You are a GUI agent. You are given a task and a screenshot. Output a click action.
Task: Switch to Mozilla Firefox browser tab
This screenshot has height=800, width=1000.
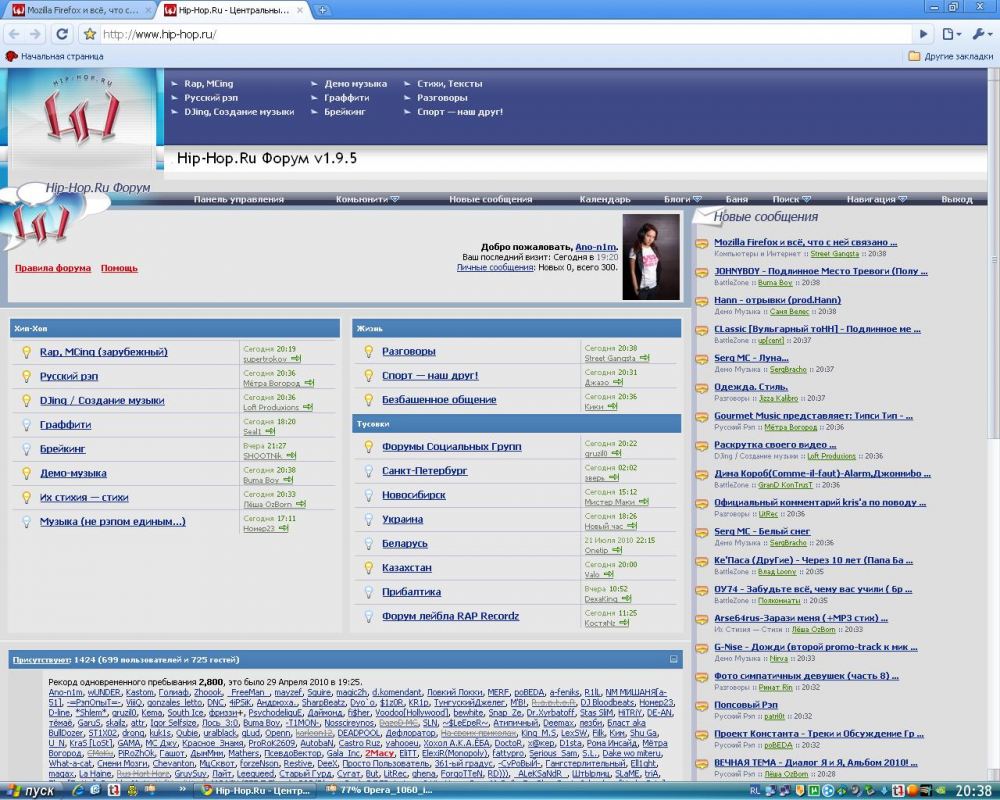coord(82,10)
